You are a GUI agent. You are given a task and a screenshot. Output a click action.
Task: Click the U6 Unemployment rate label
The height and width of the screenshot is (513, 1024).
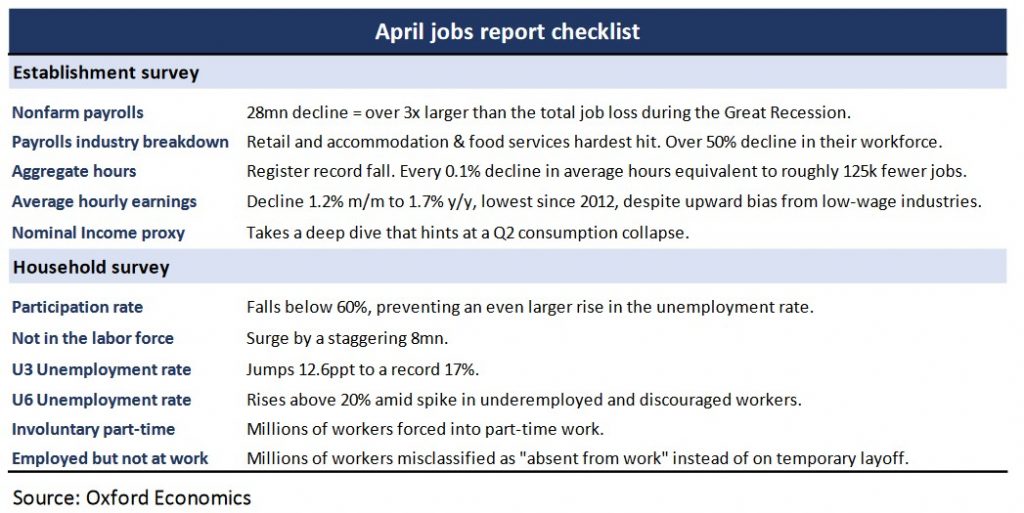click(x=101, y=399)
